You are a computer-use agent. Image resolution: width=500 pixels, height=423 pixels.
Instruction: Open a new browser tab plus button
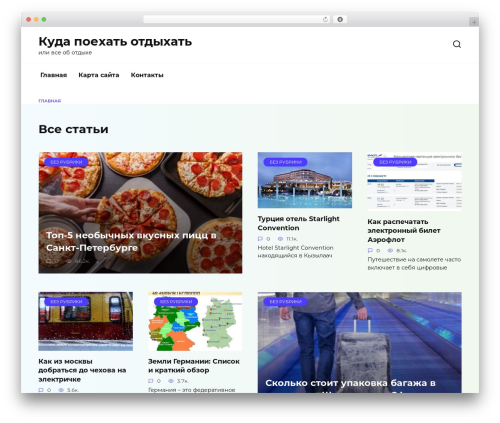(x=474, y=22)
